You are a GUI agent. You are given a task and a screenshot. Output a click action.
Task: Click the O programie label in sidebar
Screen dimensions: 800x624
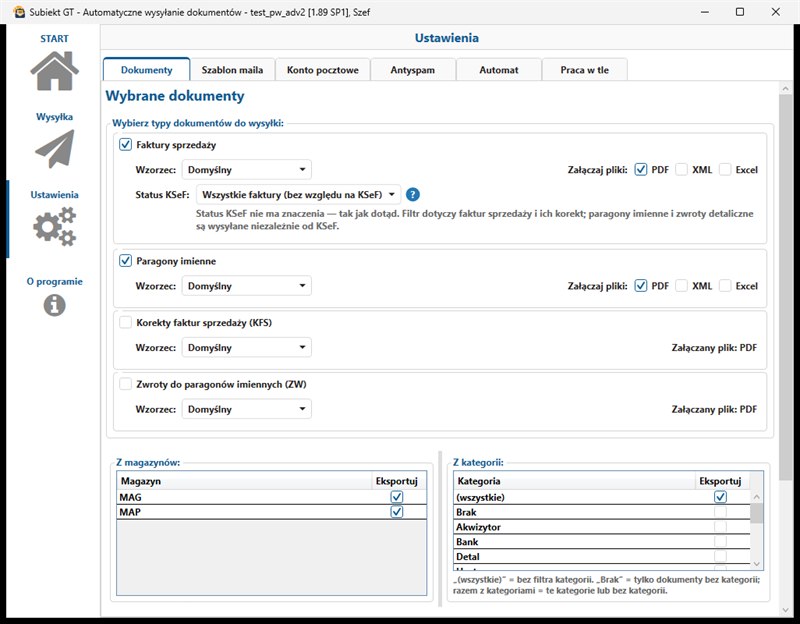[x=55, y=281]
